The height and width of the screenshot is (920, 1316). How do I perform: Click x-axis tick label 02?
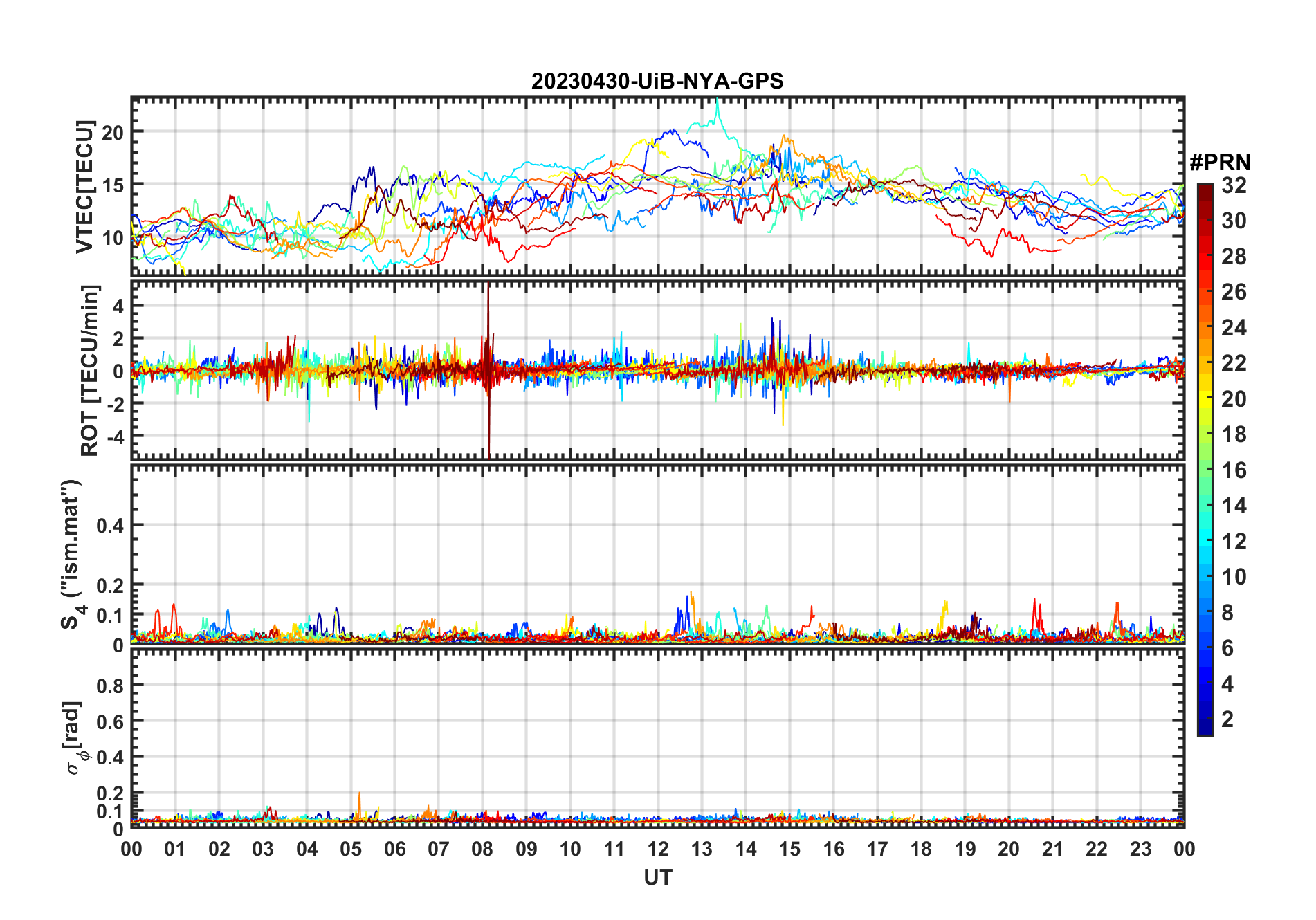[219, 849]
